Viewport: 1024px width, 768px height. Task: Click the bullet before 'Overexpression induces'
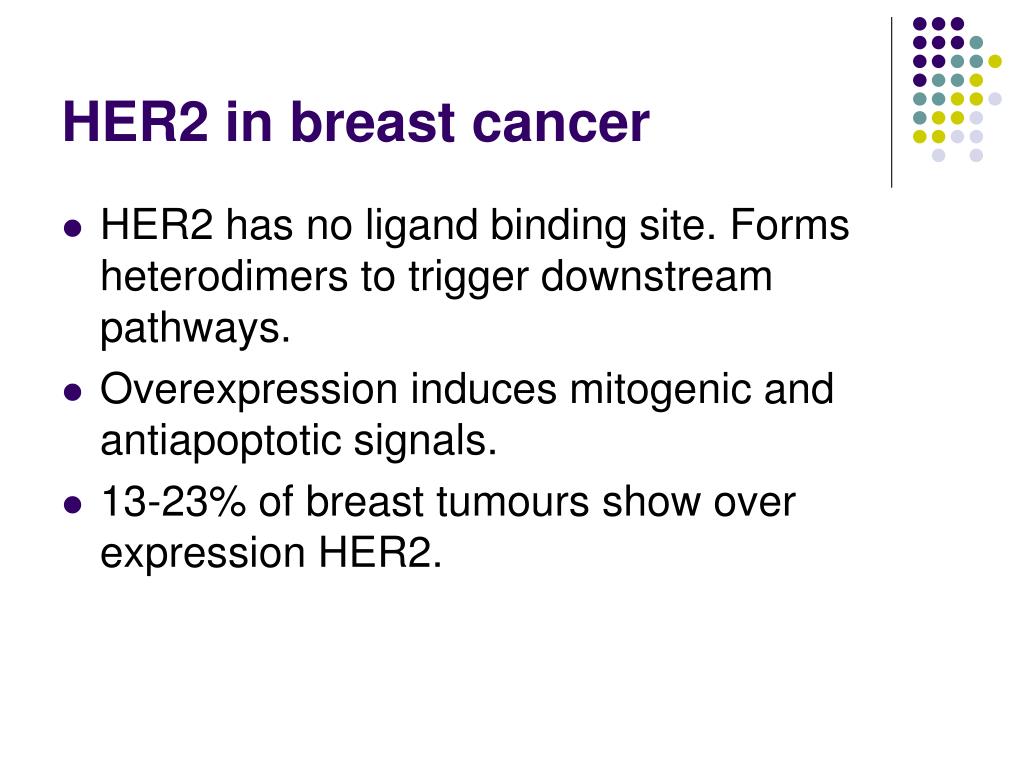[73, 392]
